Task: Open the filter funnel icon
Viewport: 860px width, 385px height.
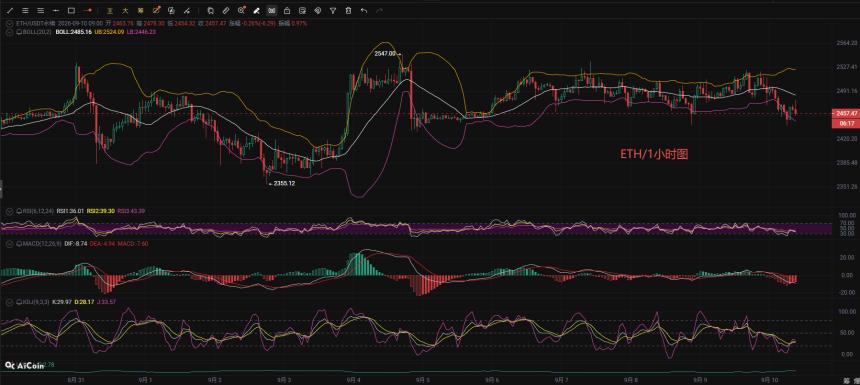Action: pos(333,10)
